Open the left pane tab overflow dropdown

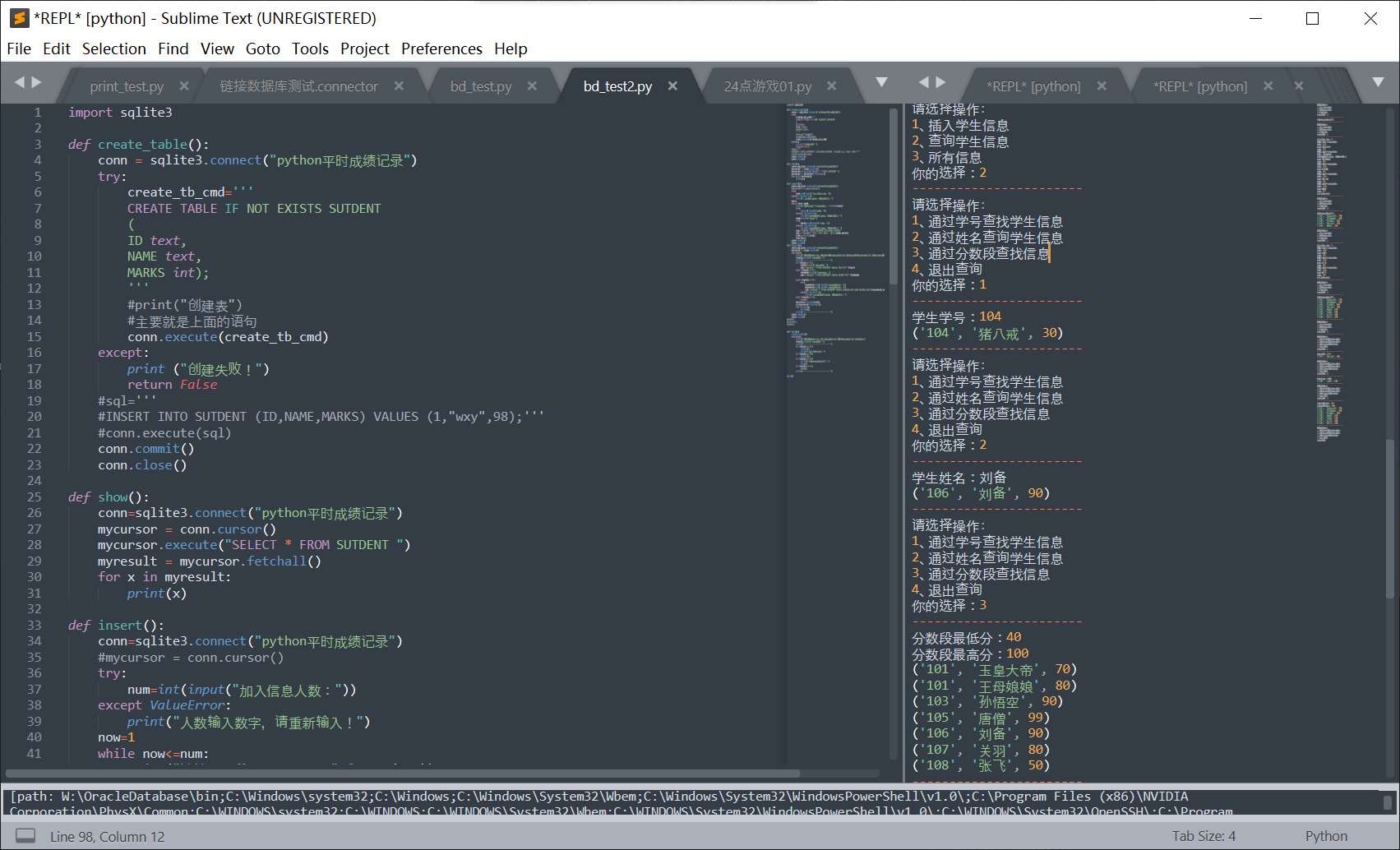(x=880, y=82)
